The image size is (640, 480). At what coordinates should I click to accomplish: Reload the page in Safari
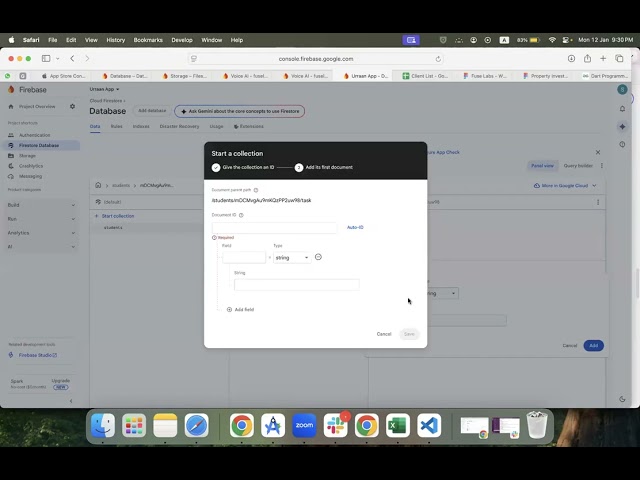click(x=438, y=59)
